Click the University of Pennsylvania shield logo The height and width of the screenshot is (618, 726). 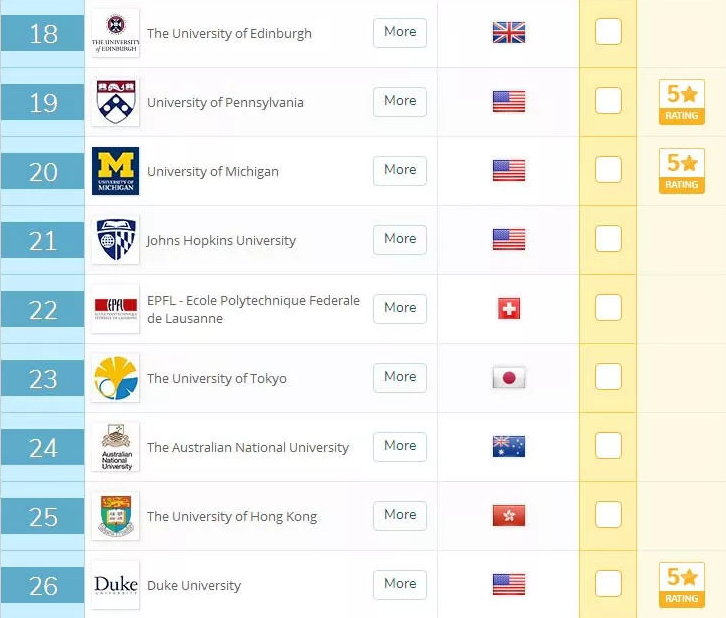click(x=115, y=102)
